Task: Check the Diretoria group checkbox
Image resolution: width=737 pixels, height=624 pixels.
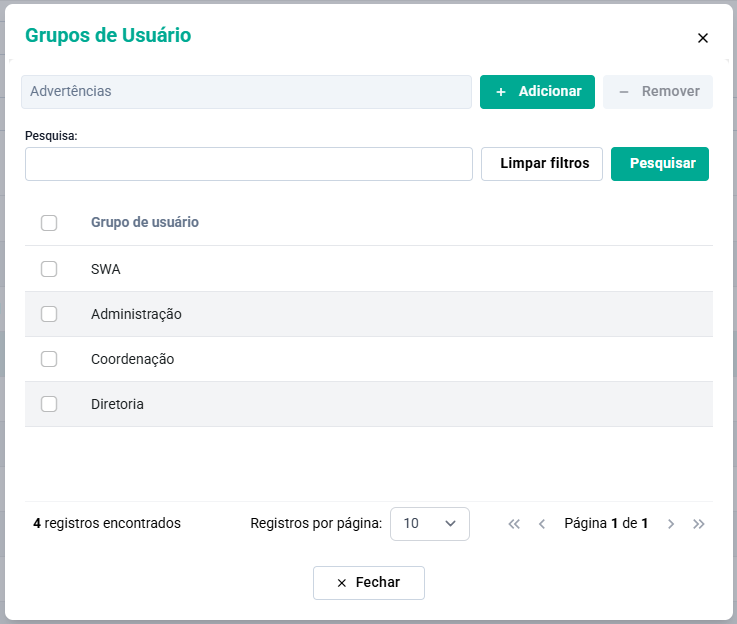Action: 49,404
